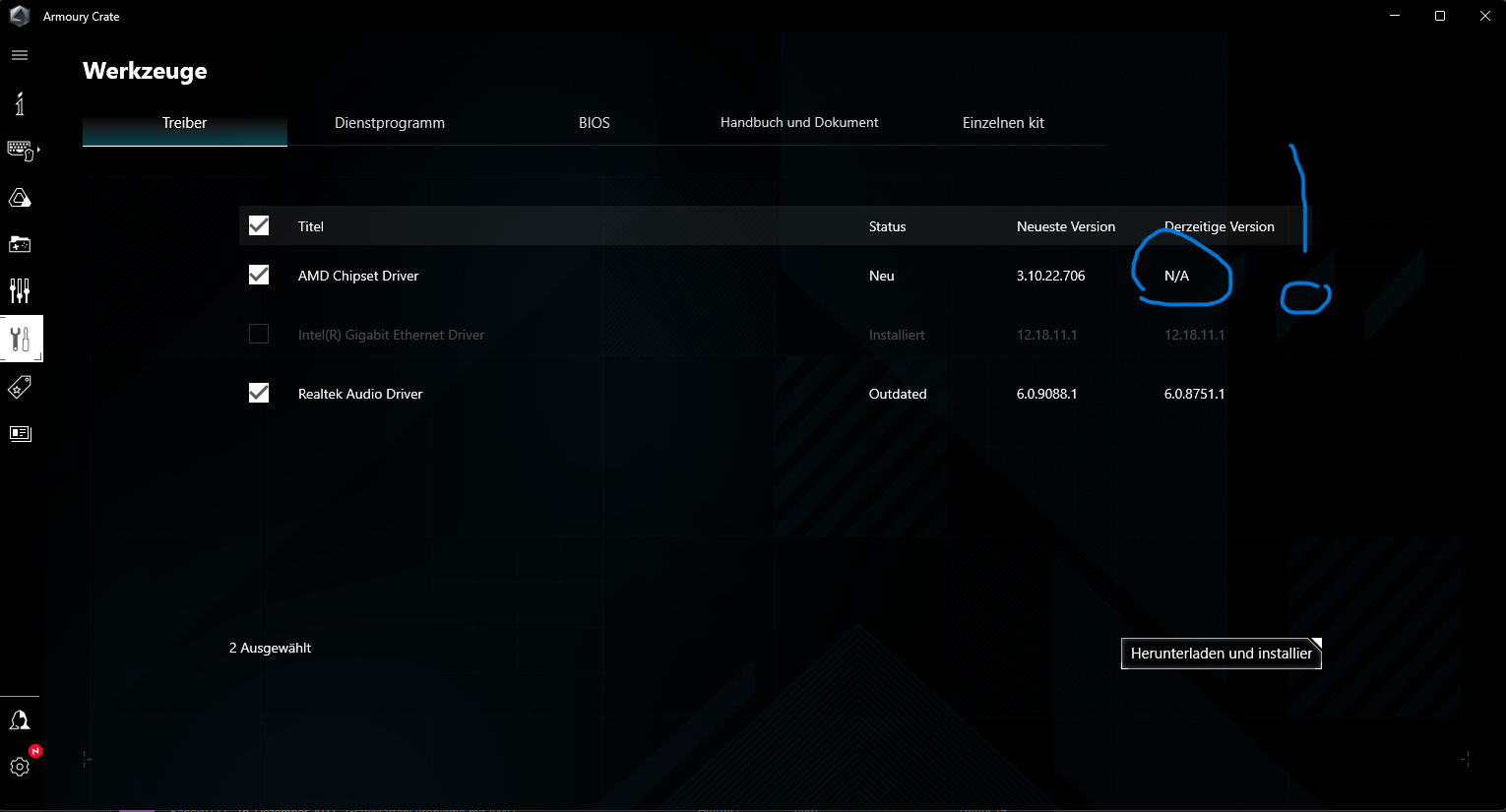Open the hamburger menu in sidebar
Screen dimensions: 1506x812
tap(20, 55)
